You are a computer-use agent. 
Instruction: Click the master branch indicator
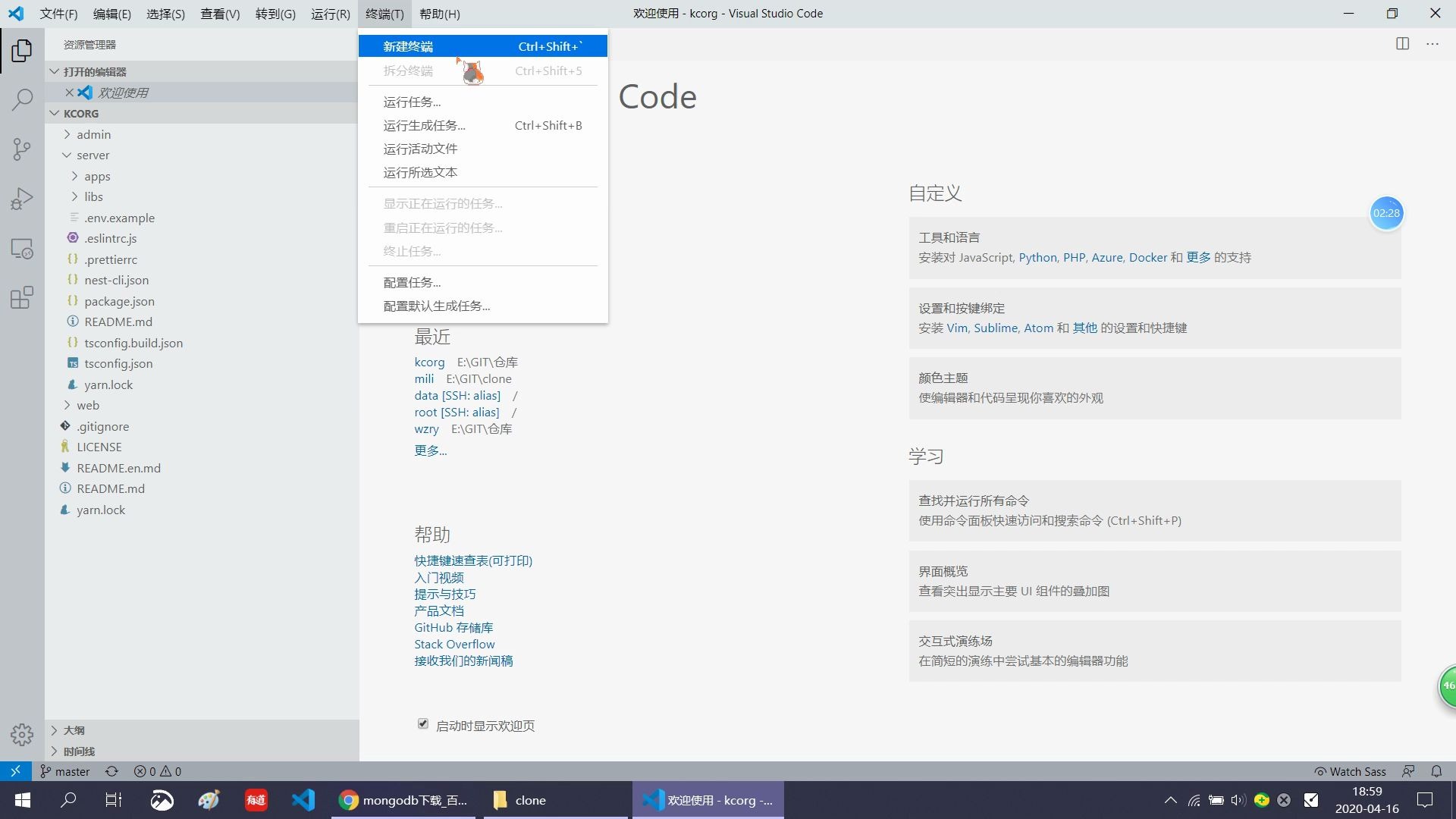(x=65, y=771)
